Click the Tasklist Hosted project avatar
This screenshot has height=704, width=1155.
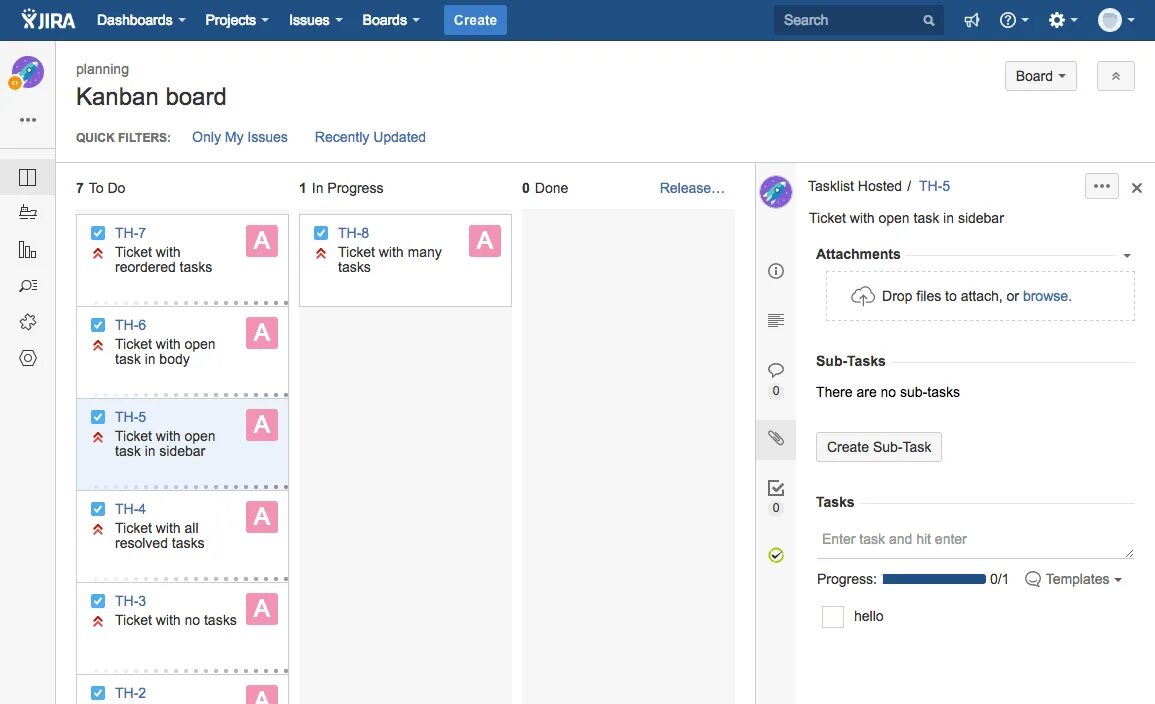[776, 192]
